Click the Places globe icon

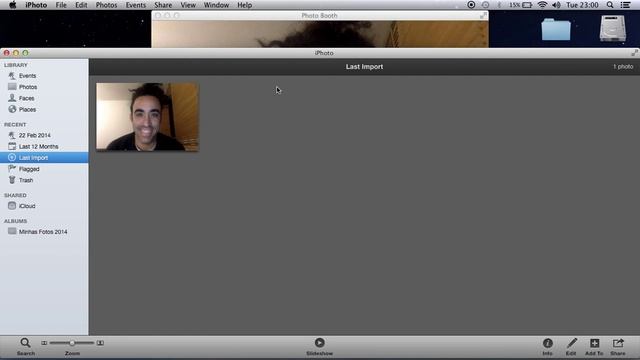point(12,109)
